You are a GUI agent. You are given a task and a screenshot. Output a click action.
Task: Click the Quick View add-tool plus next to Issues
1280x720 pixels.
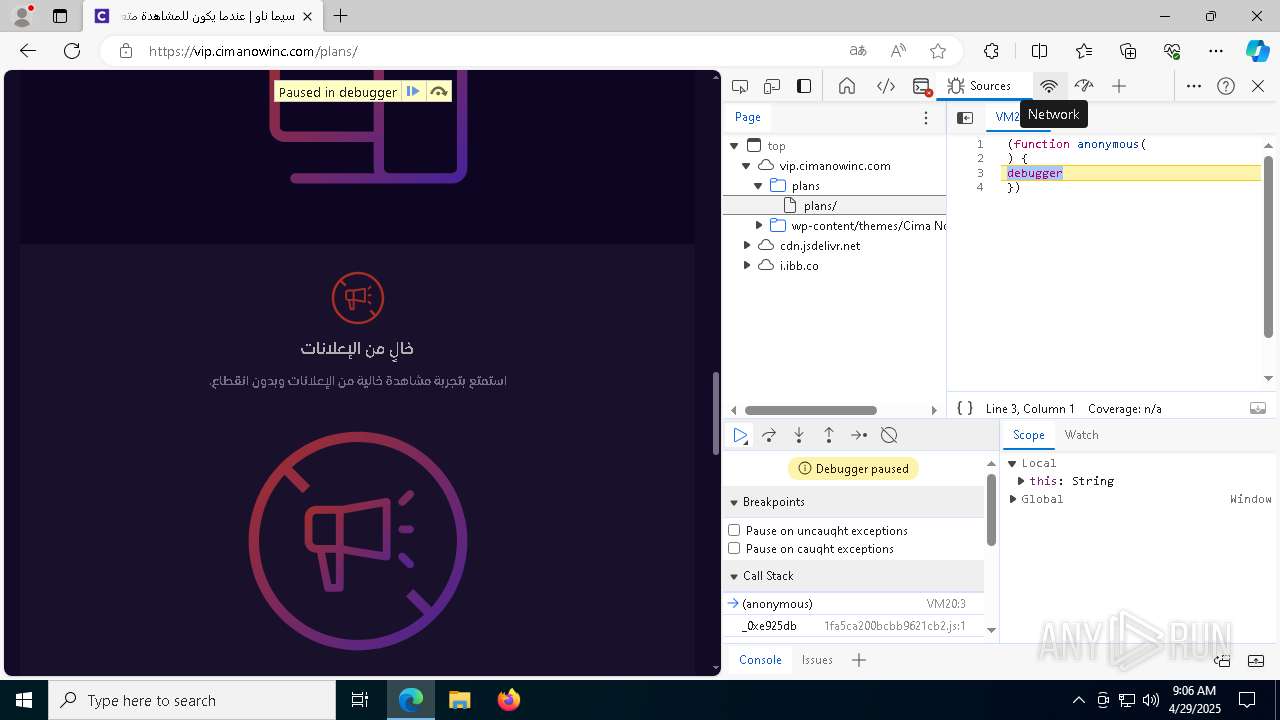pyautogui.click(x=859, y=660)
